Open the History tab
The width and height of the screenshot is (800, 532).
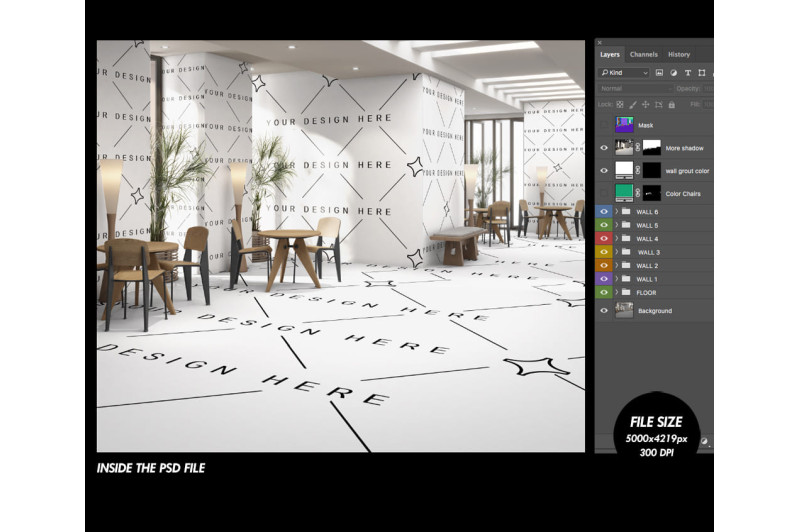coord(678,54)
